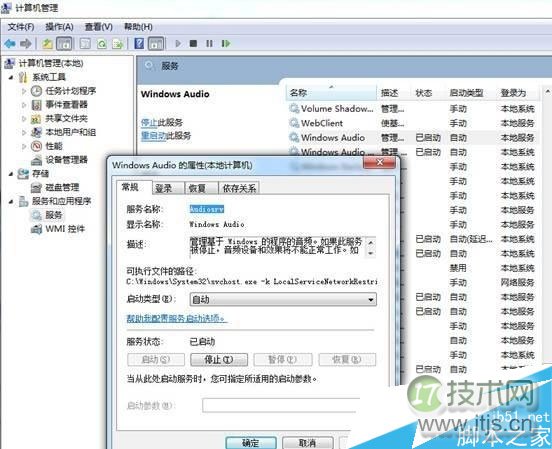This screenshot has height=449, width=552.
Task: Open the 操作(A) menu
Action: (59, 27)
